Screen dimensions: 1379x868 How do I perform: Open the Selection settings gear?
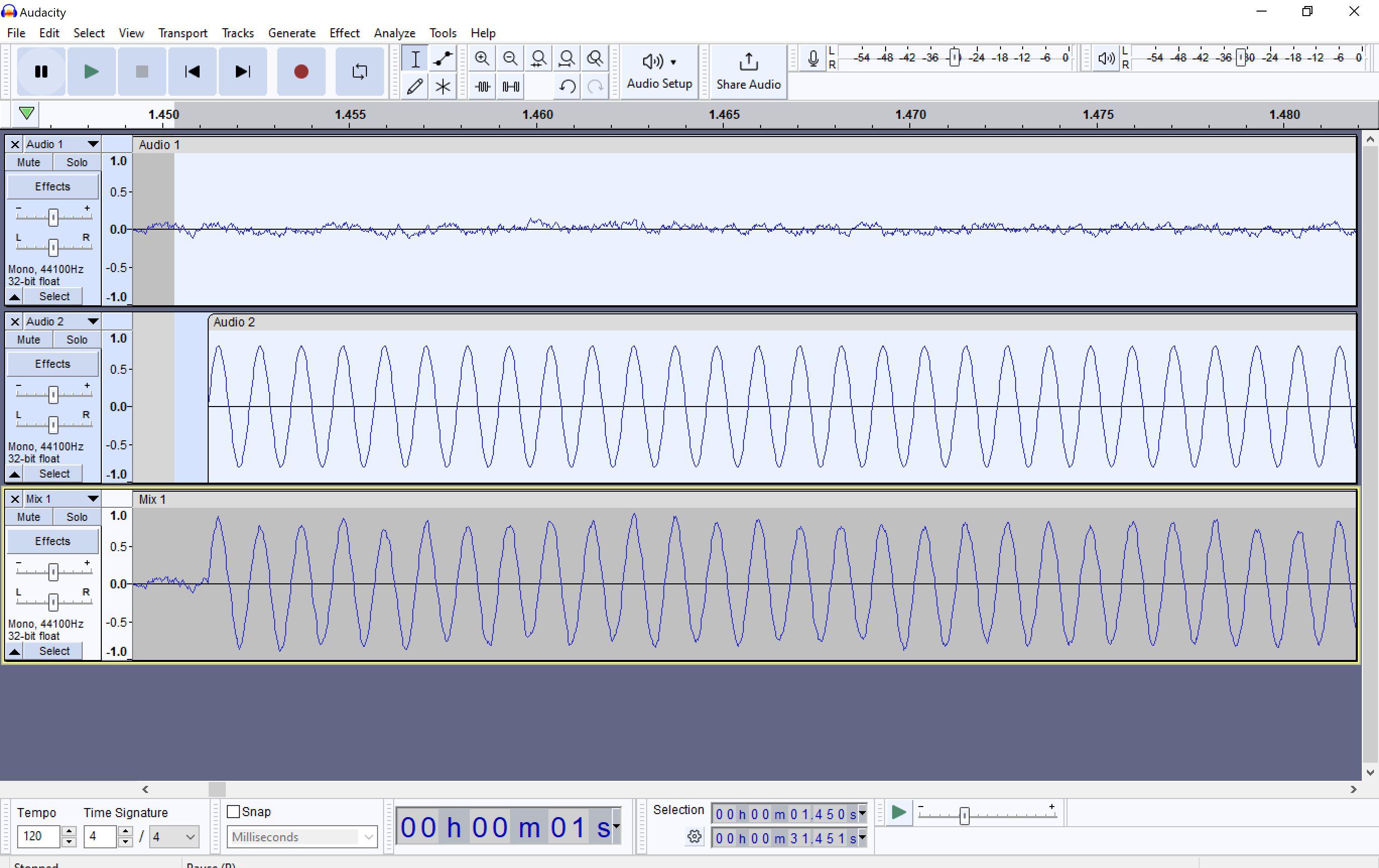click(x=694, y=836)
